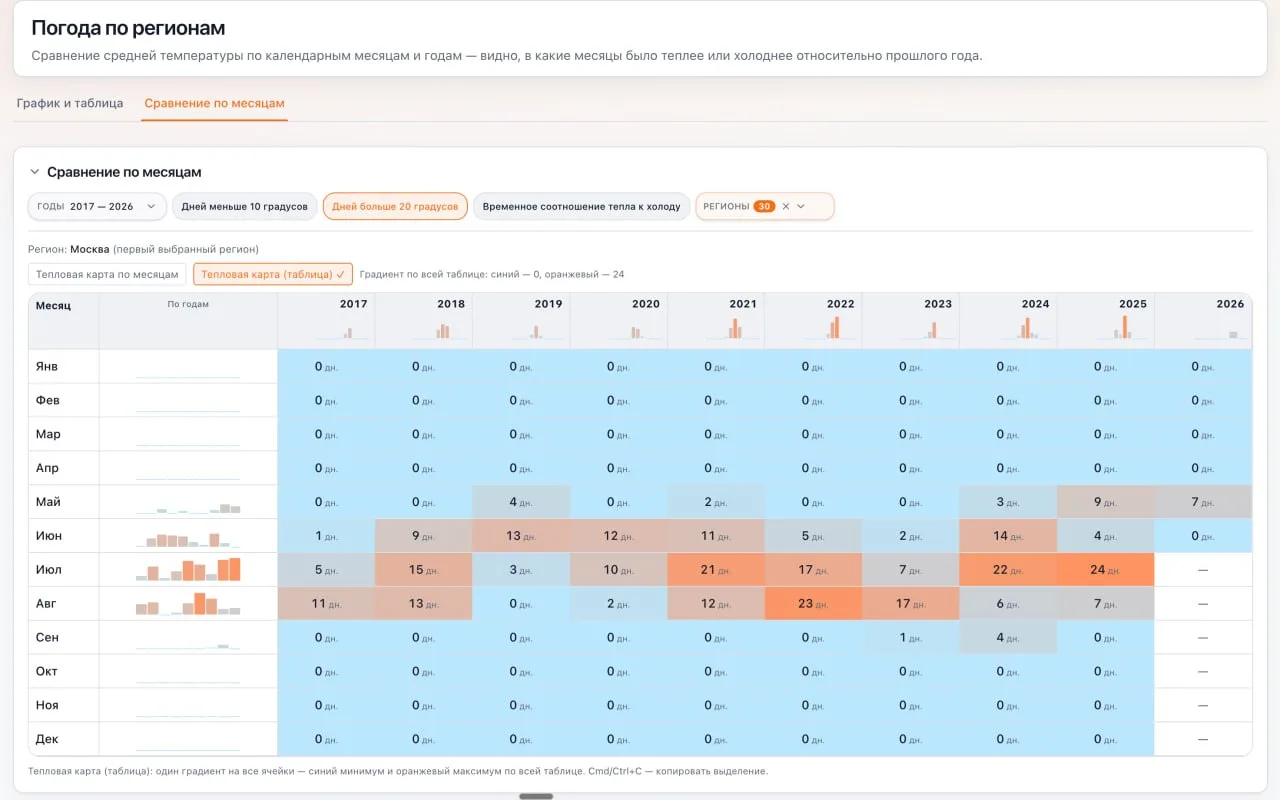Click the horizontal scrollbar handle at bottom
1280x800 pixels.
(536, 796)
